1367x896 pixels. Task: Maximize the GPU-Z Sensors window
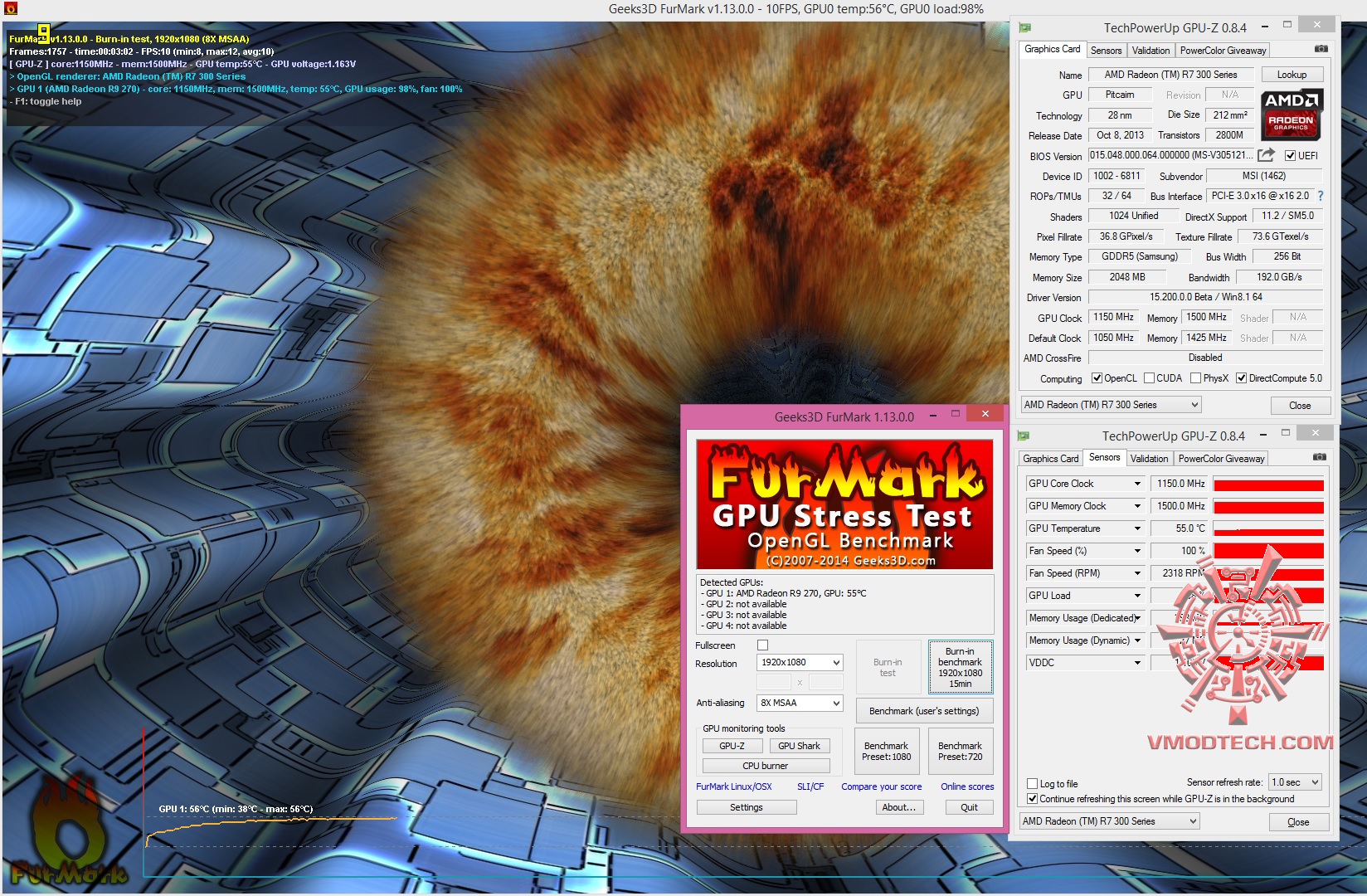click(x=1286, y=434)
